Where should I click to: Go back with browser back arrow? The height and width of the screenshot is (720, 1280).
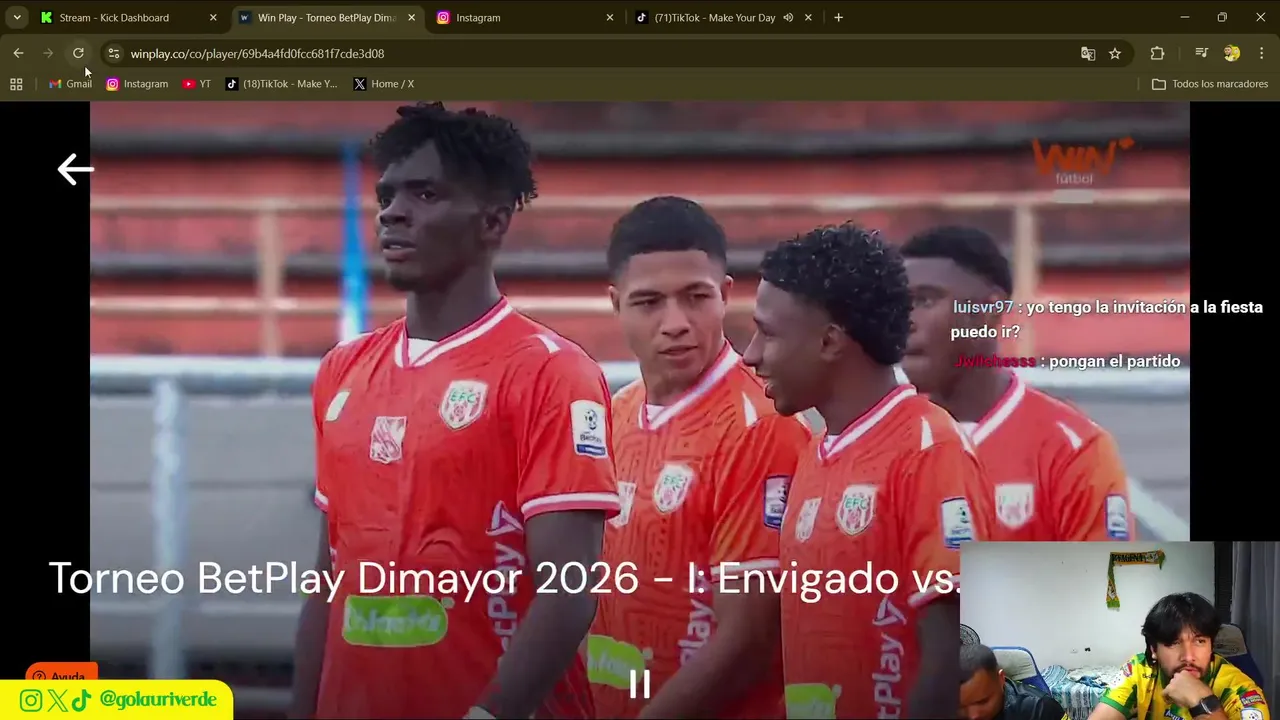tap(18, 53)
